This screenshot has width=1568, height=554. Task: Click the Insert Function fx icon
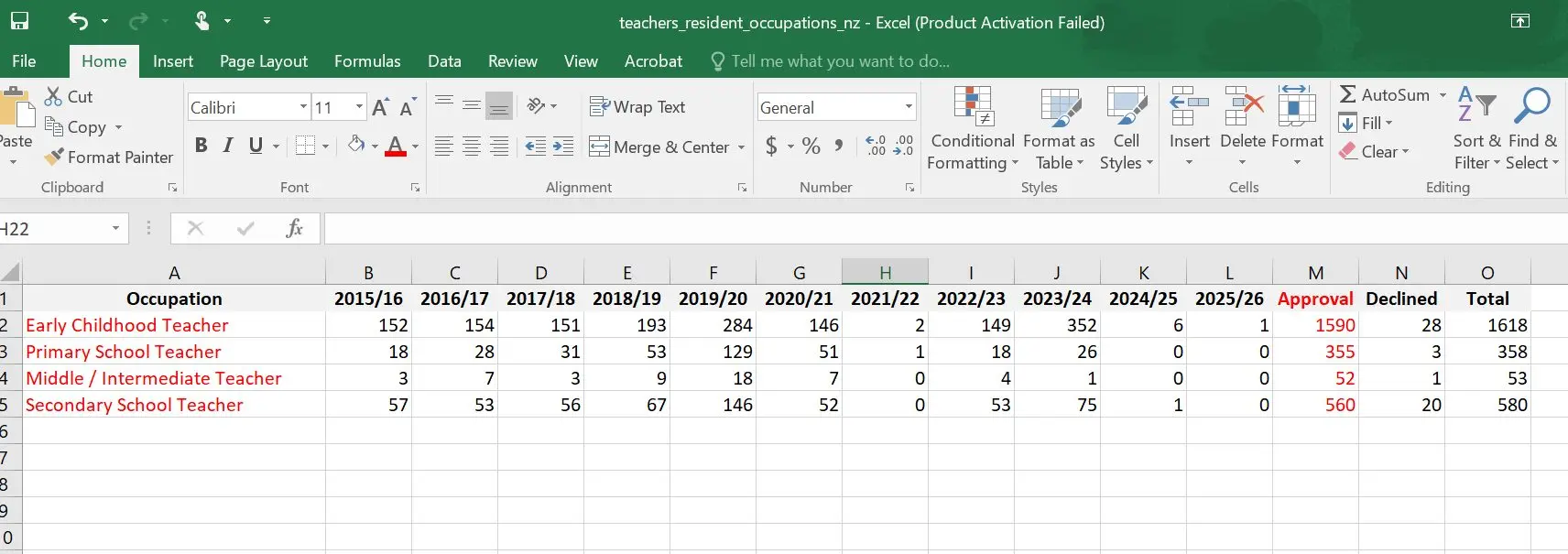[294, 228]
